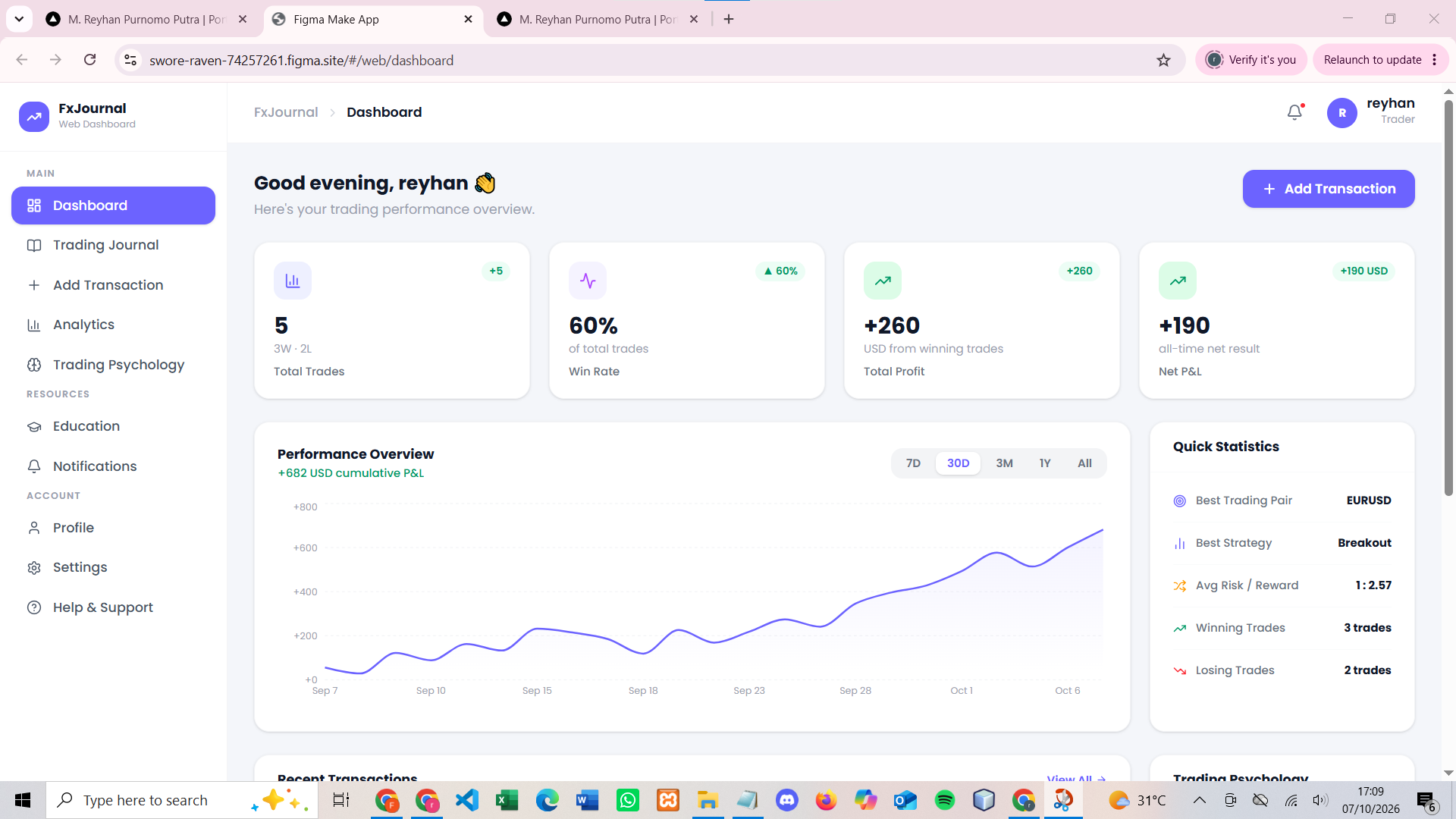
Task: Click the Windows taskbar search box
Action: point(182,800)
